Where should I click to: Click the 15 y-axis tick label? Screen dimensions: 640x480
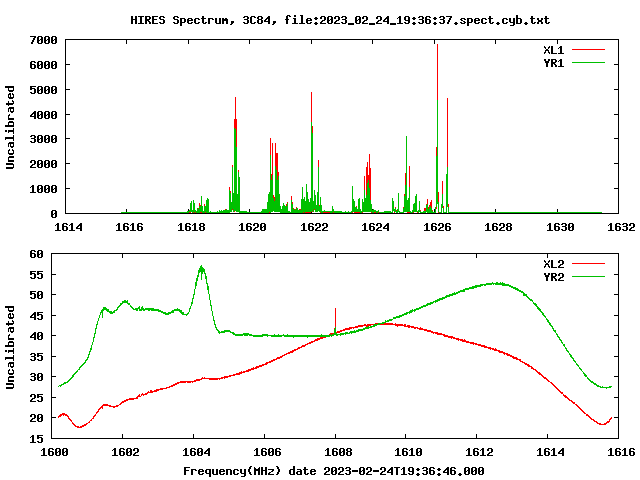click(36, 439)
